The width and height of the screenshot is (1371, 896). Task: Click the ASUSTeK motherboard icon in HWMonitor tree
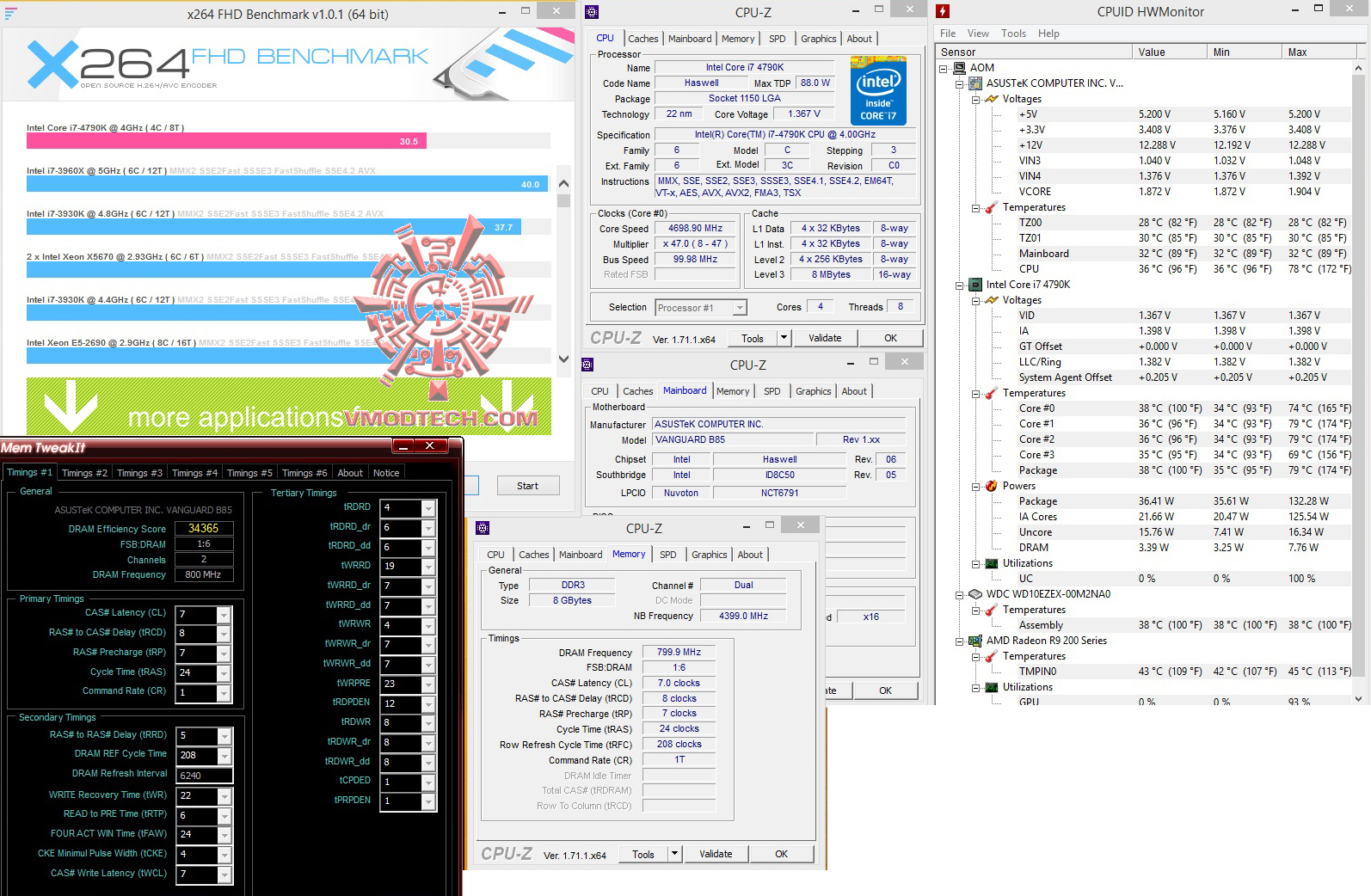[975, 83]
